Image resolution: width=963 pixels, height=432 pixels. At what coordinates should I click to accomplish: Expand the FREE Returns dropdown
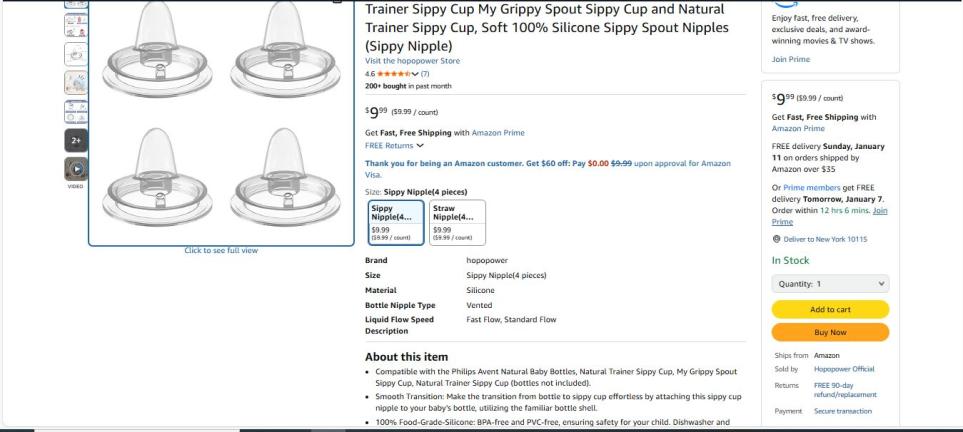coord(392,145)
